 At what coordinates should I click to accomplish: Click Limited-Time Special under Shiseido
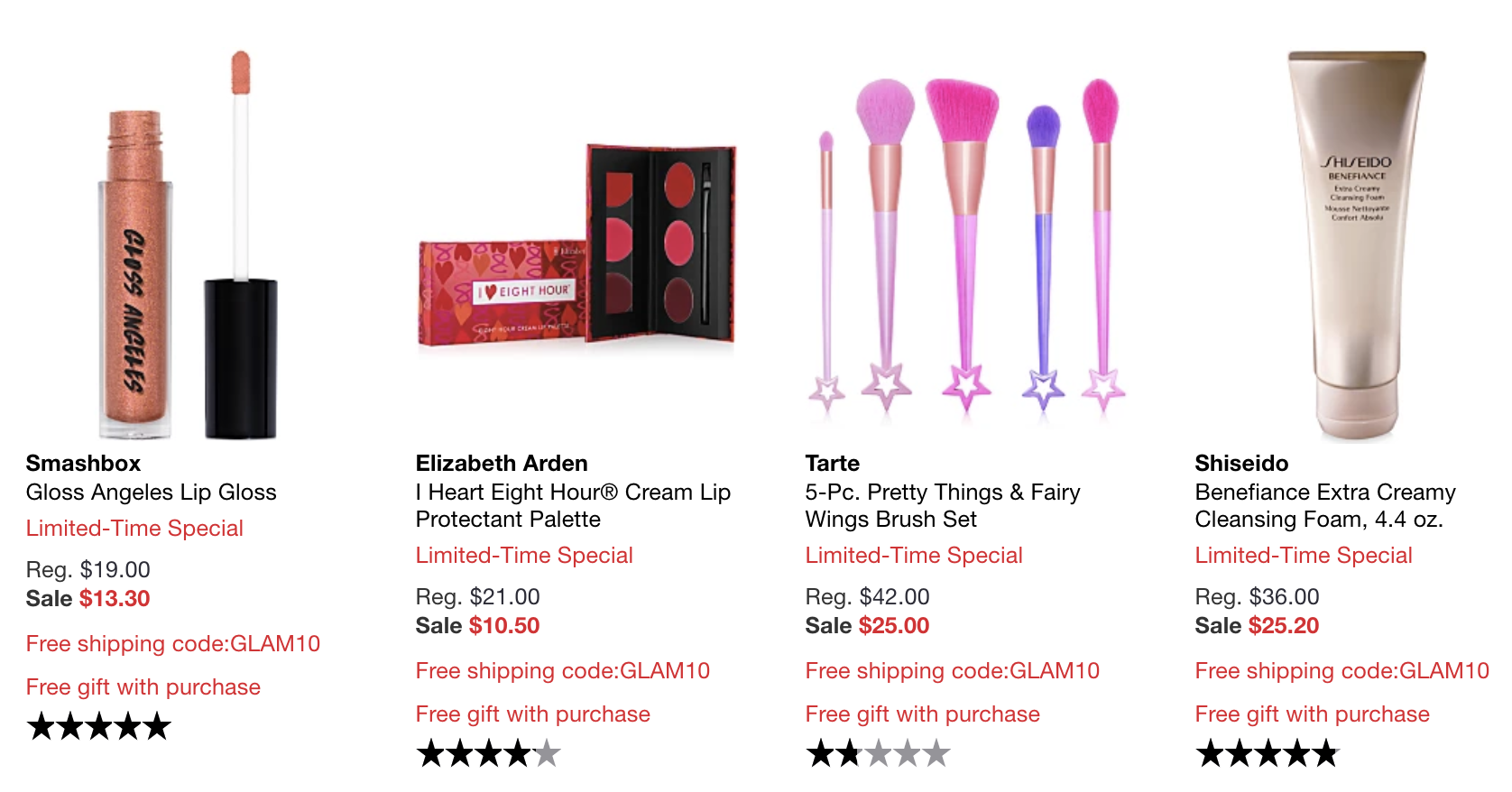[1304, 556]
